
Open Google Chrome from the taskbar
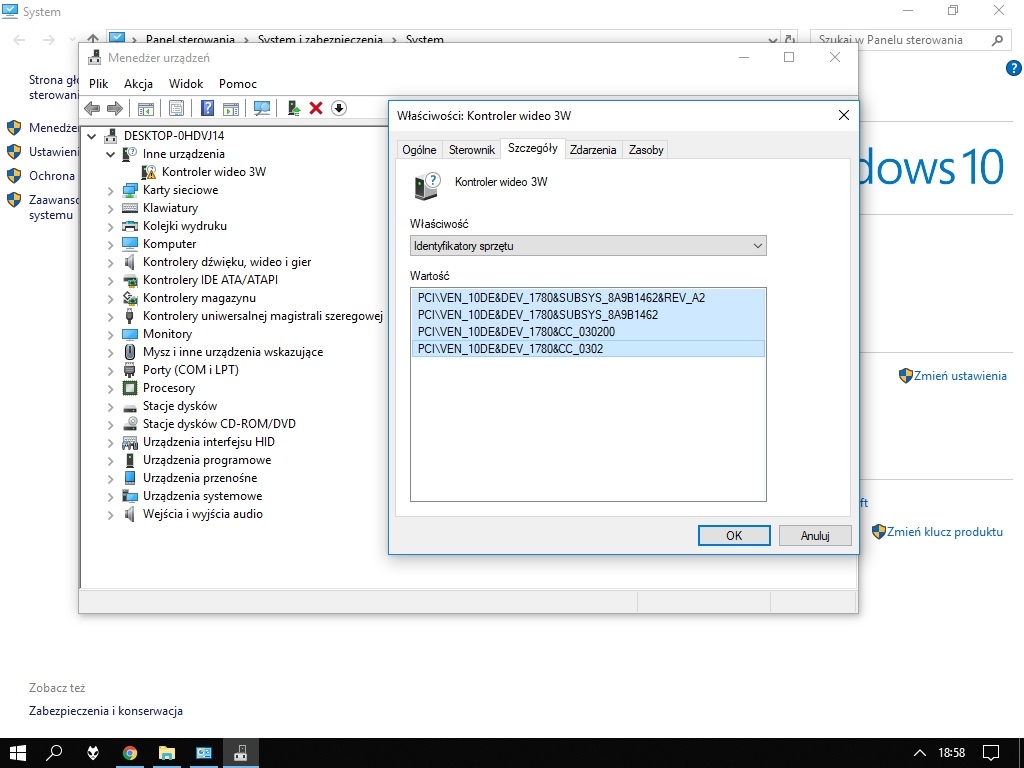(x=130, y=753)
